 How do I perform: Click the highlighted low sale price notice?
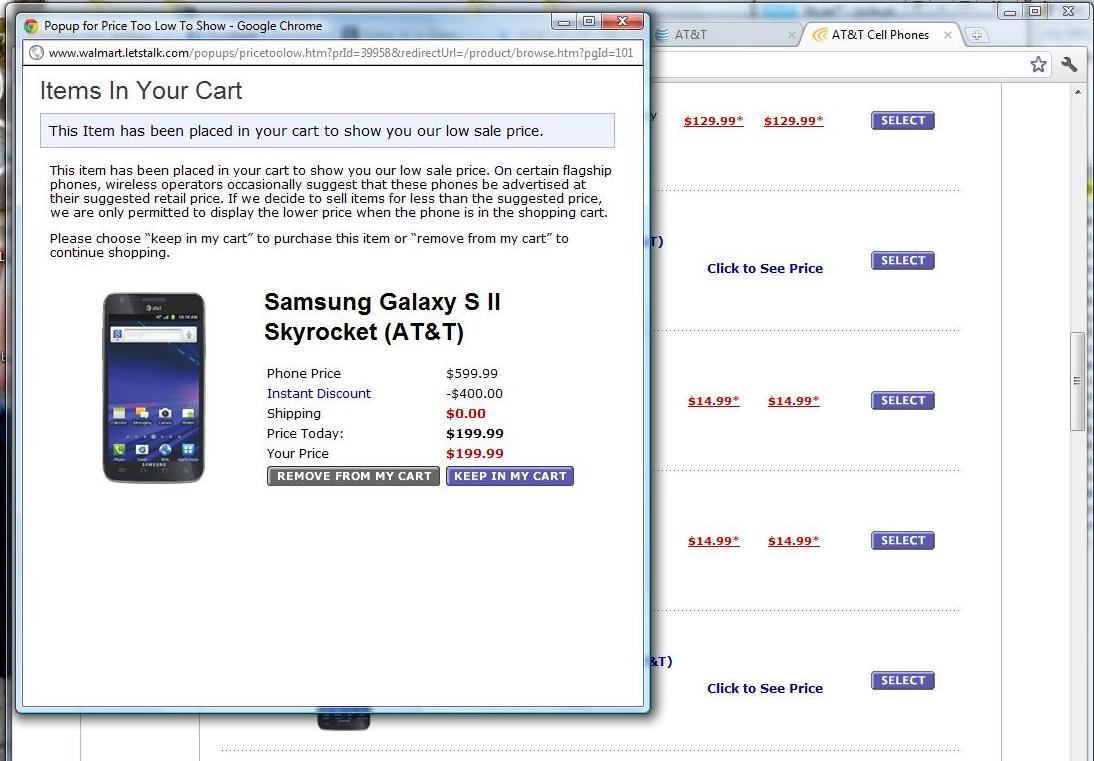327,130
